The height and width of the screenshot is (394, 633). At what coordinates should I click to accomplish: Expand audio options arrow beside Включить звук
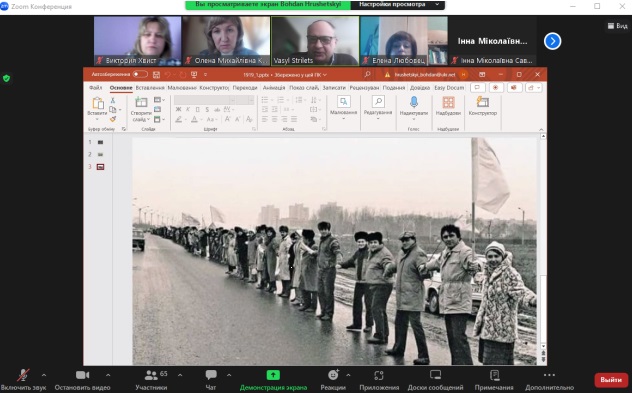[x=44, y=375]
